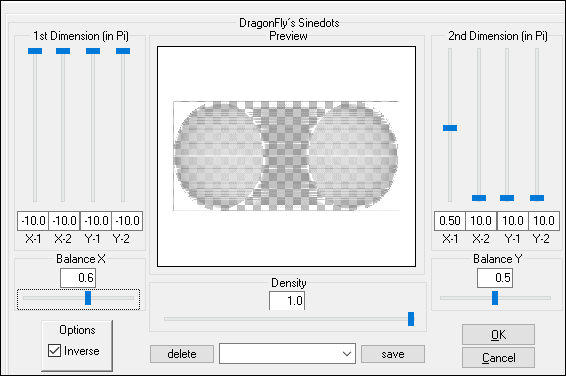Open the preset dropdown list

click(x=287, y=354)
